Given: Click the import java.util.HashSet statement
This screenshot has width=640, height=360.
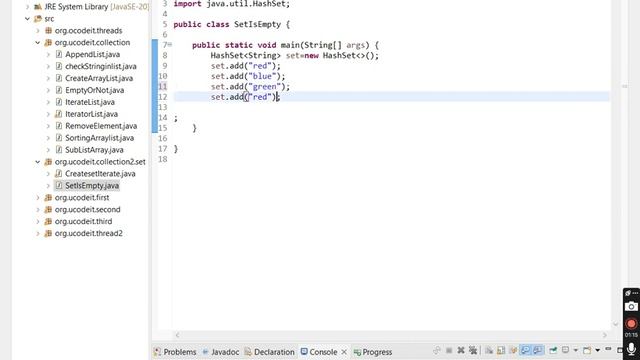Looking at the screenshot, I should pos(231,4).
